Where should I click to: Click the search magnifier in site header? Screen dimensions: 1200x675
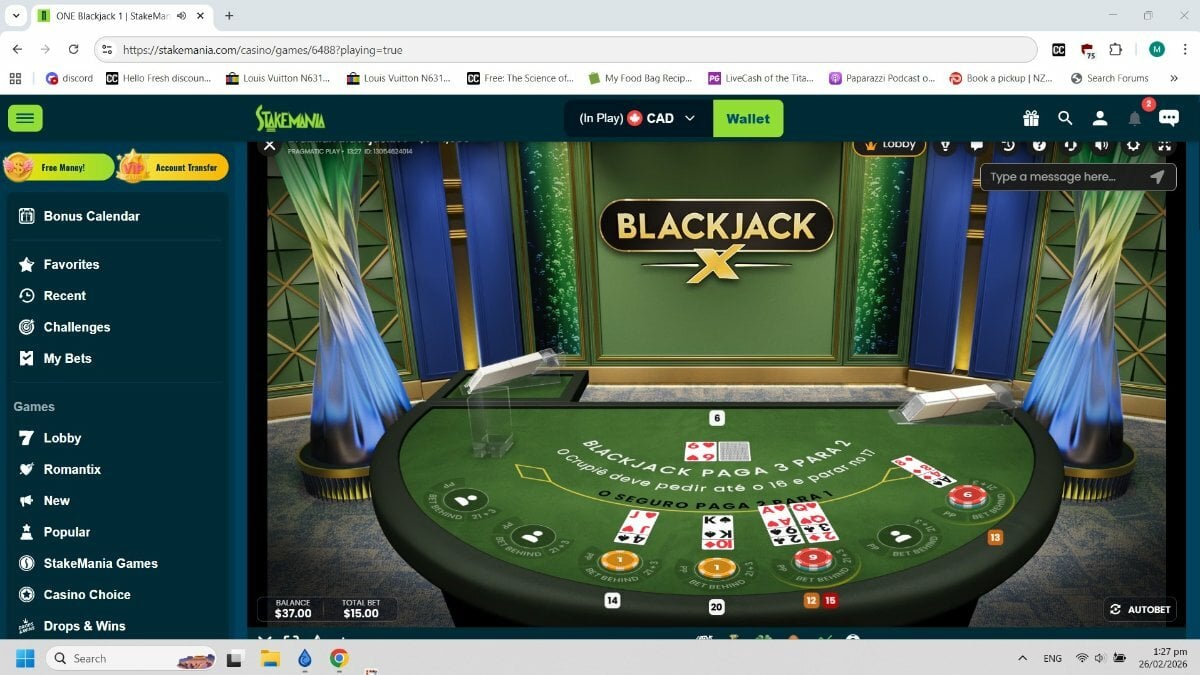tap(1065, 118)
